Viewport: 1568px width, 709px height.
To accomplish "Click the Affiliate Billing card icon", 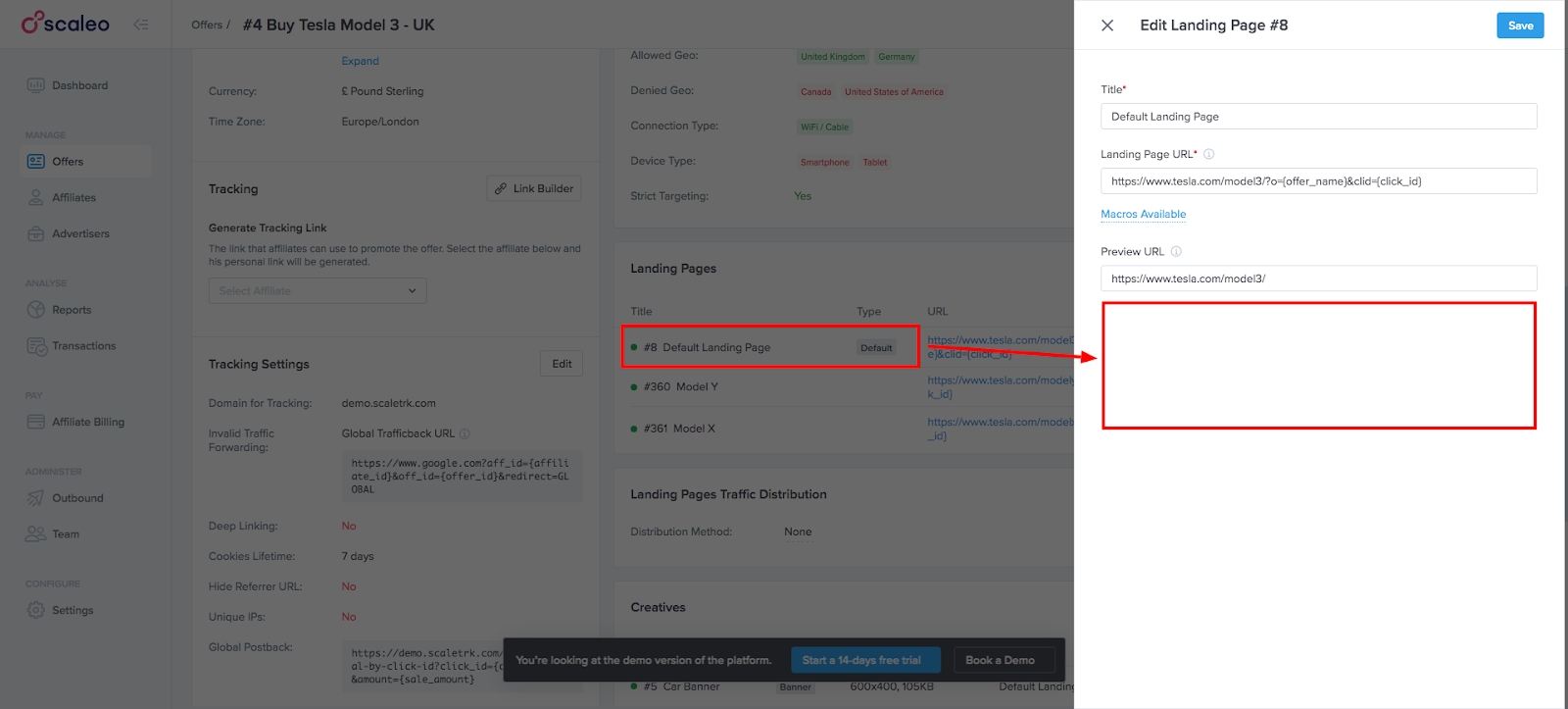I will (x=36, y=422).
